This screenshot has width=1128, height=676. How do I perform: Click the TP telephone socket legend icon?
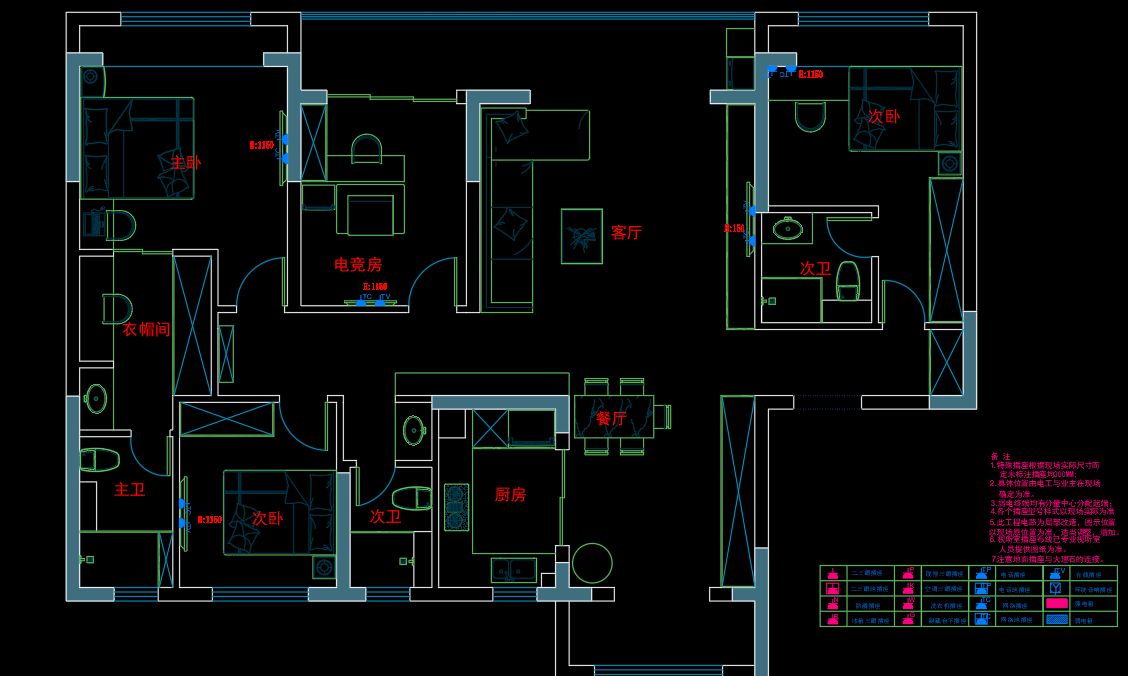coord(984,574)
